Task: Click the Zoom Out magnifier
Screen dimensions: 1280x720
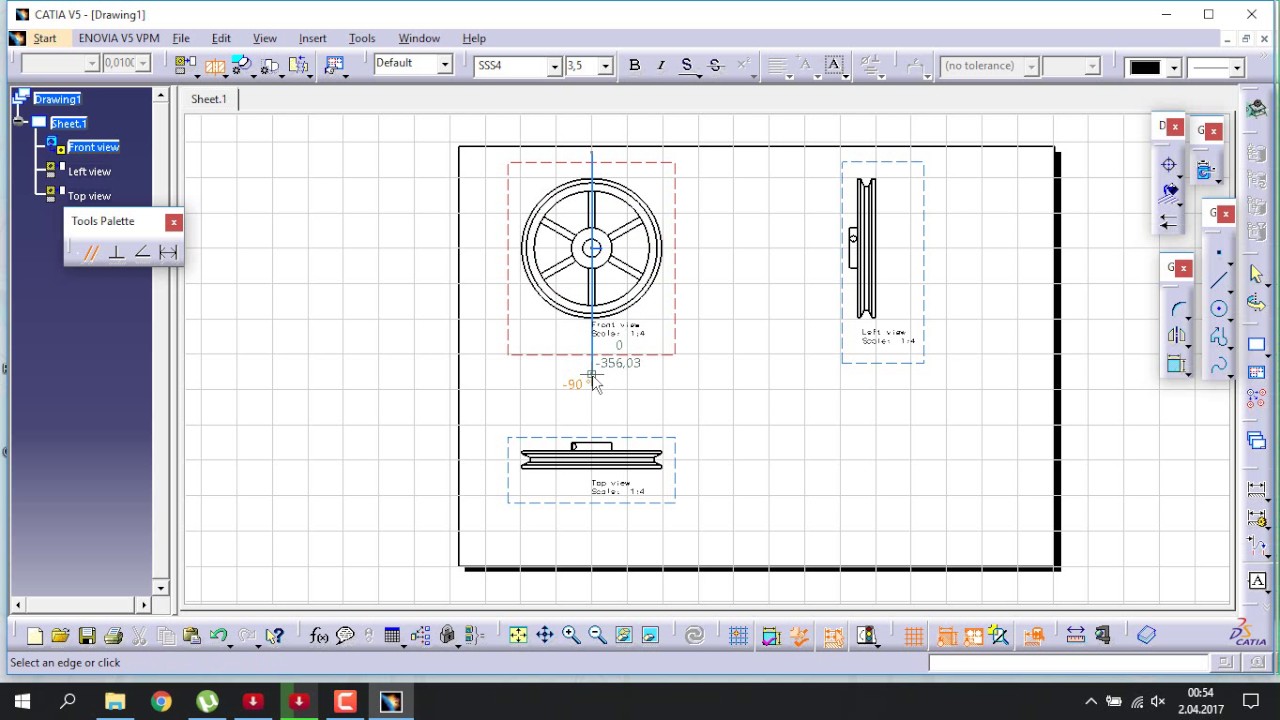Action: click(x=597, y=636)
